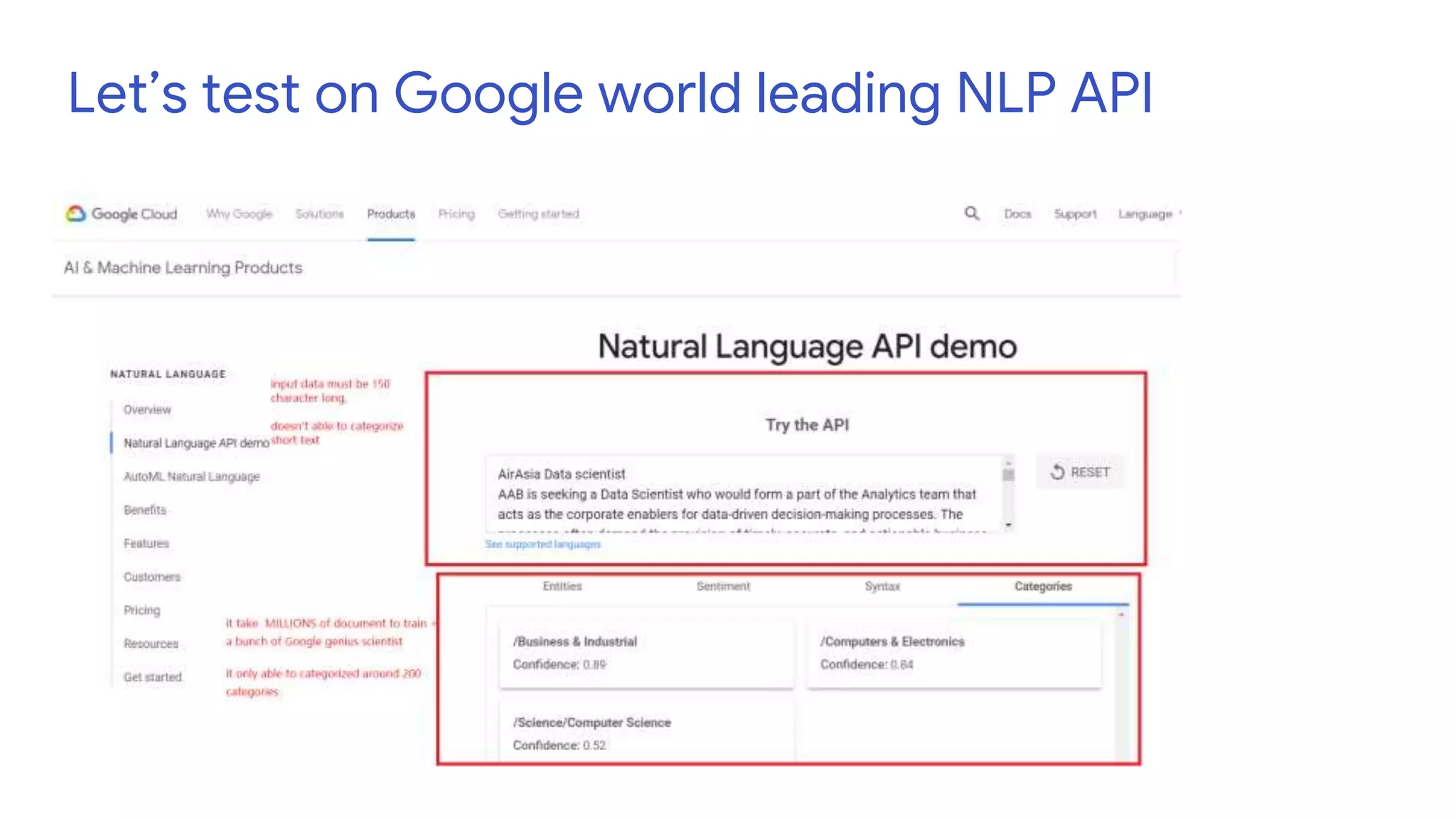This screenshot has height=819, width=1456.
Task: Go to Getting started in top navigation
Action: [x=539, y=214]
